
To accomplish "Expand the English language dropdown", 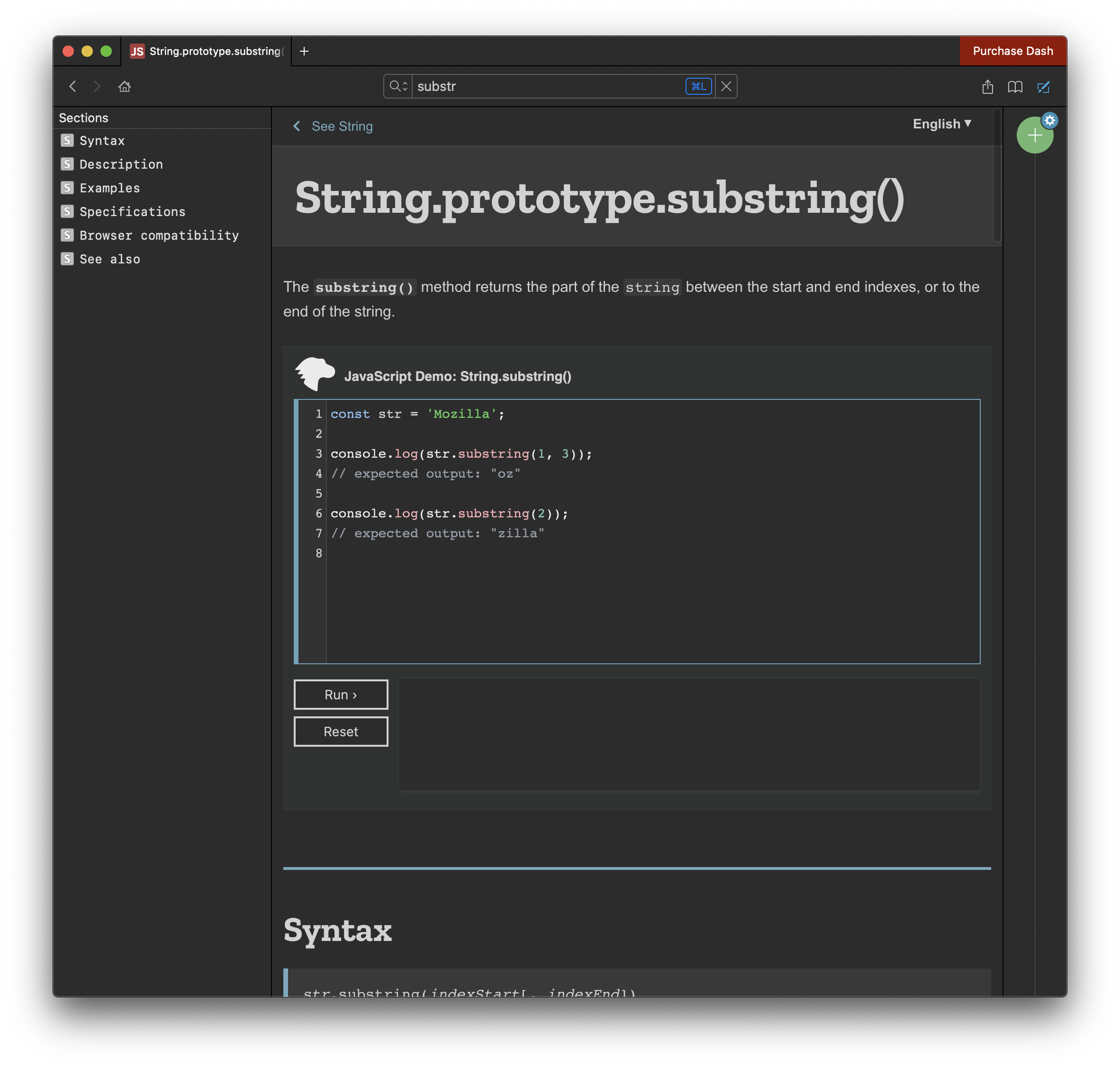I will tap(941, 124).
